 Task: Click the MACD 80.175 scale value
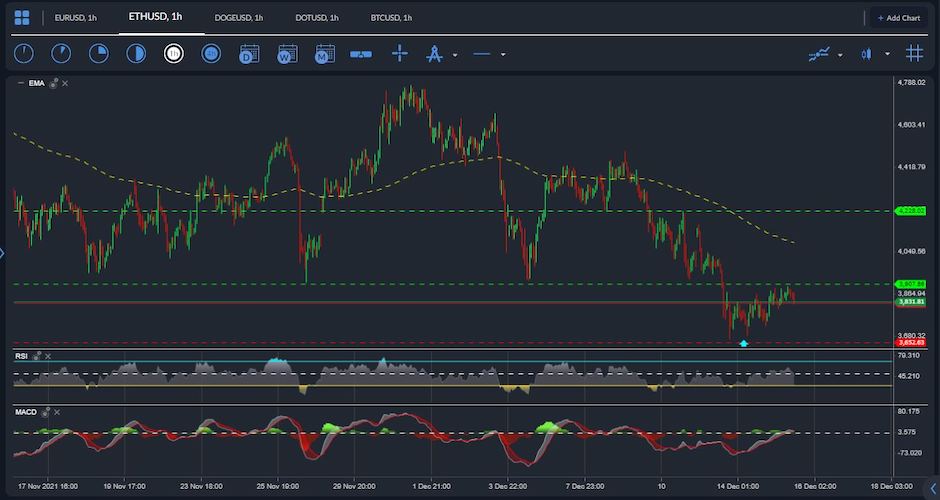(908, 411)
